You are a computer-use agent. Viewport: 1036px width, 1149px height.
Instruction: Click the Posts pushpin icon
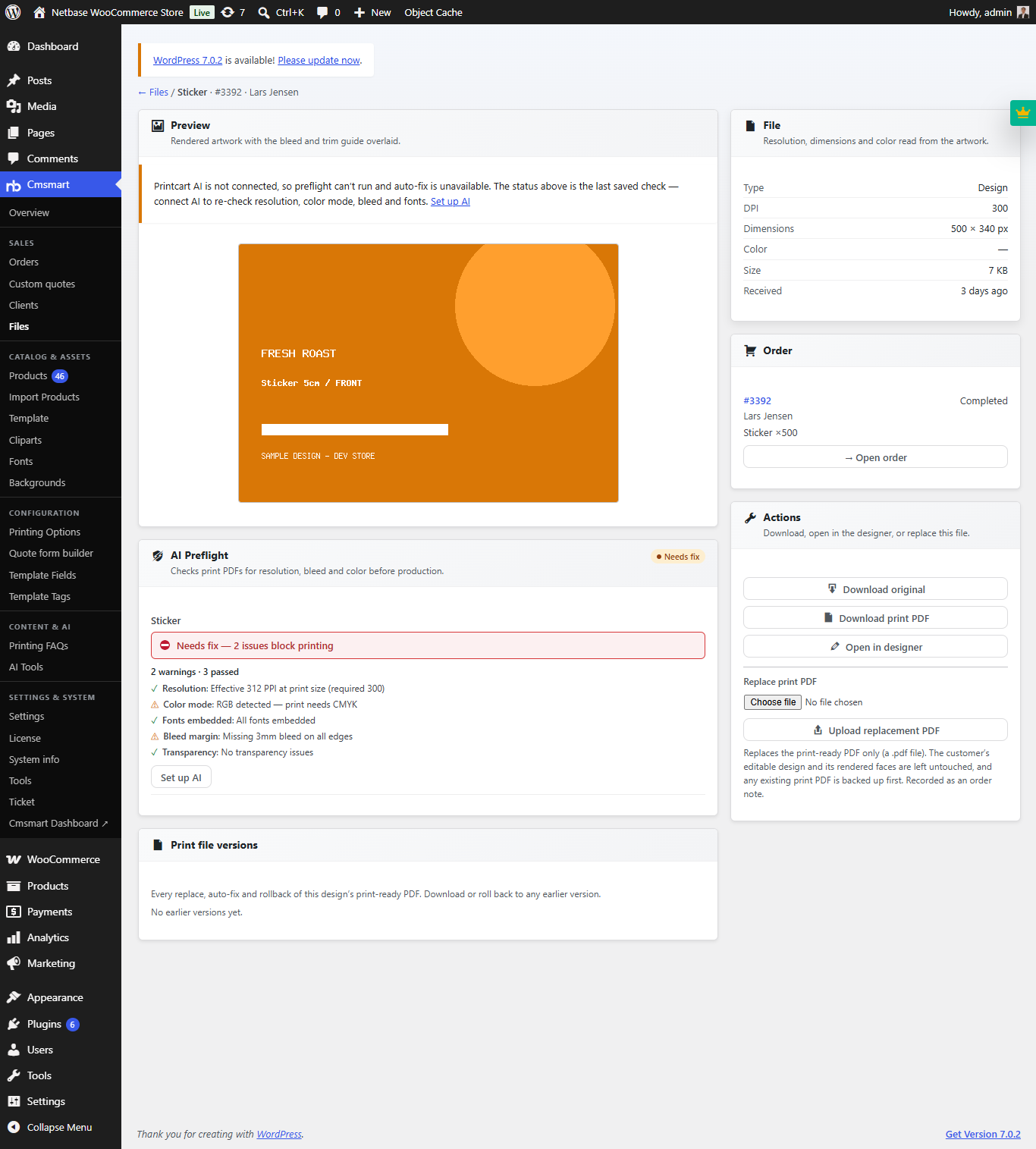coord(14,80)
